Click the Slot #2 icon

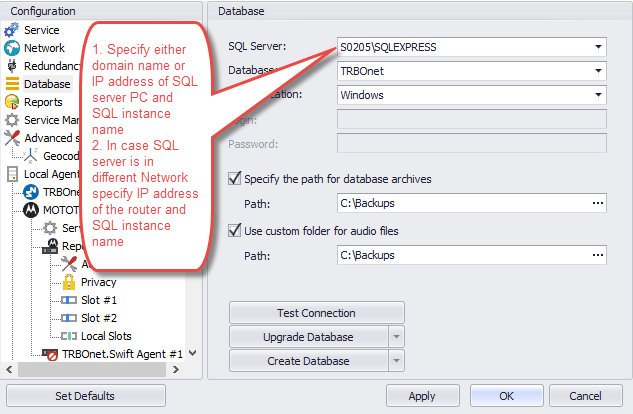pos(69,318)
